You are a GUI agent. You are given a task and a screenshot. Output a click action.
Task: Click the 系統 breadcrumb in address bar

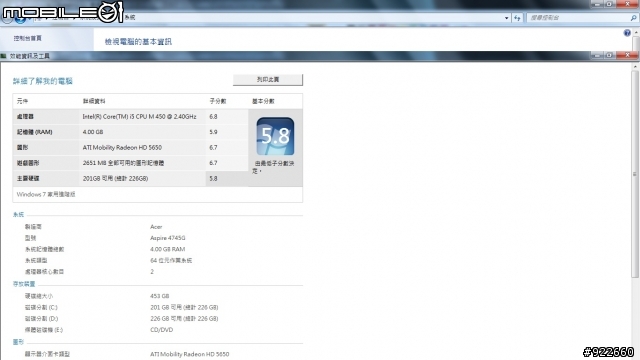[130, 18]
